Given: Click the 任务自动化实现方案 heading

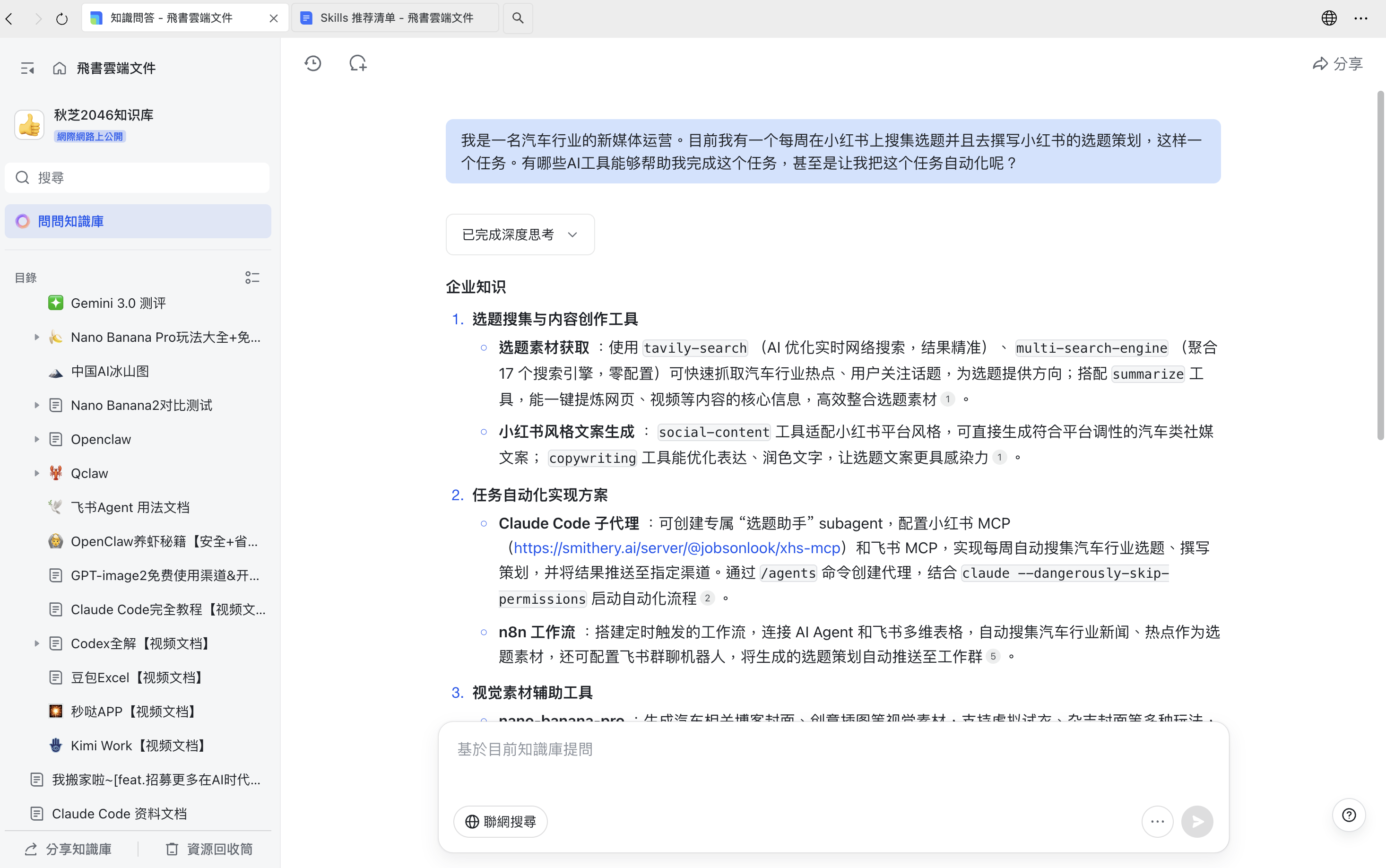Looking at the screenshot, I should coord(540,495).
